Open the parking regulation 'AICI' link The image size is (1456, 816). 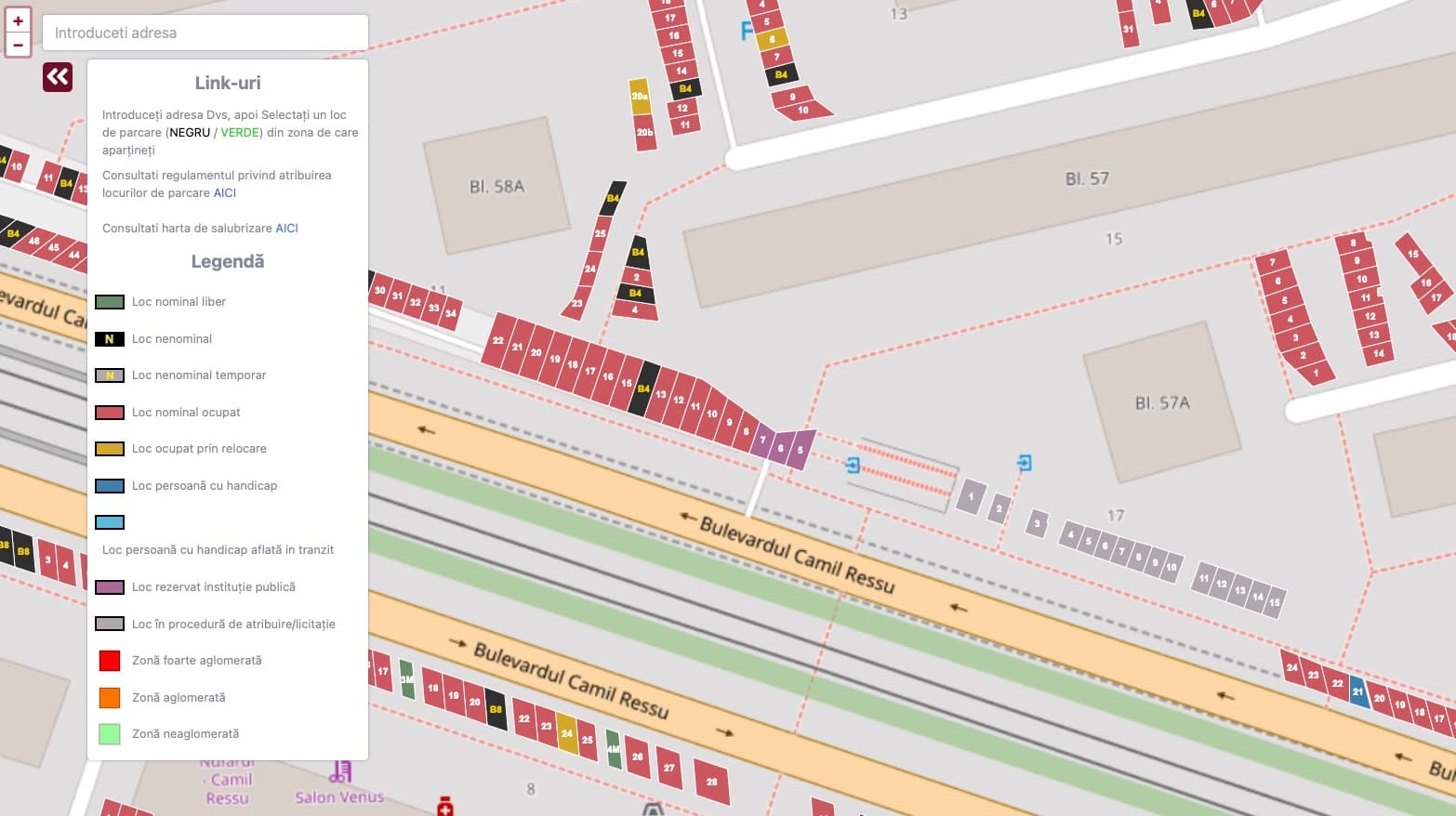pos(225,193)
